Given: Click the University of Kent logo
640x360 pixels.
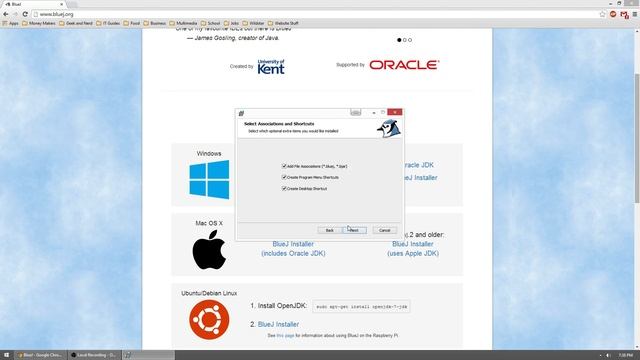Looking at the screenshot, I should click(271, 67).
